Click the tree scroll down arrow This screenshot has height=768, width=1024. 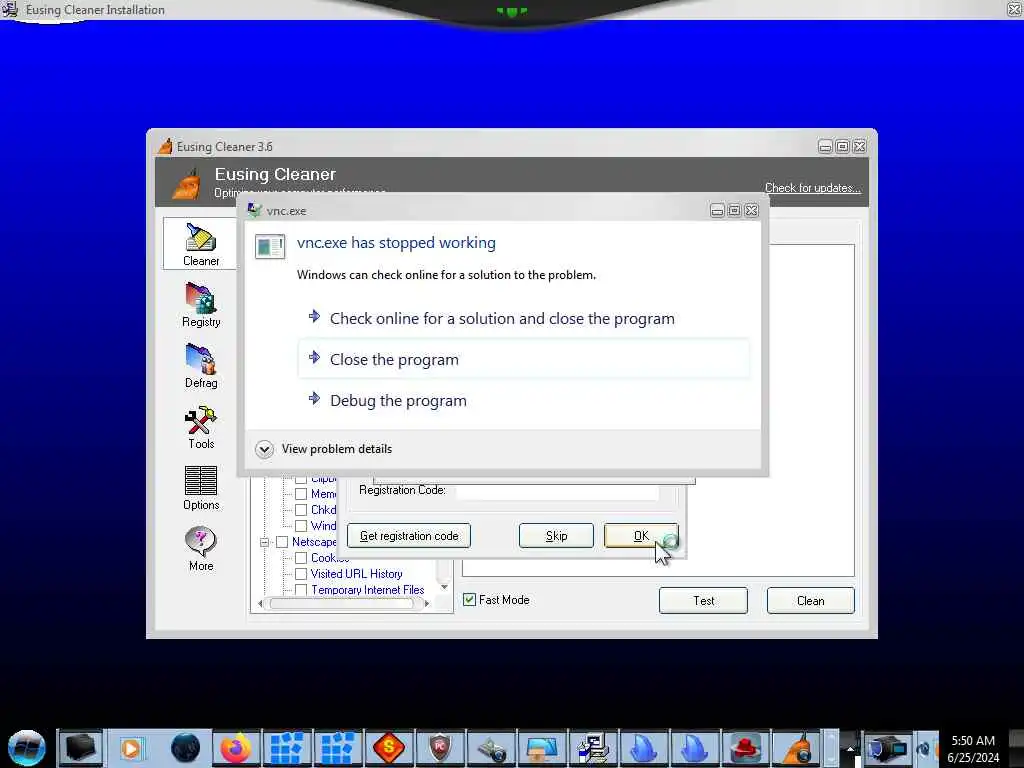pyautogui.click(x=445, y=587)
